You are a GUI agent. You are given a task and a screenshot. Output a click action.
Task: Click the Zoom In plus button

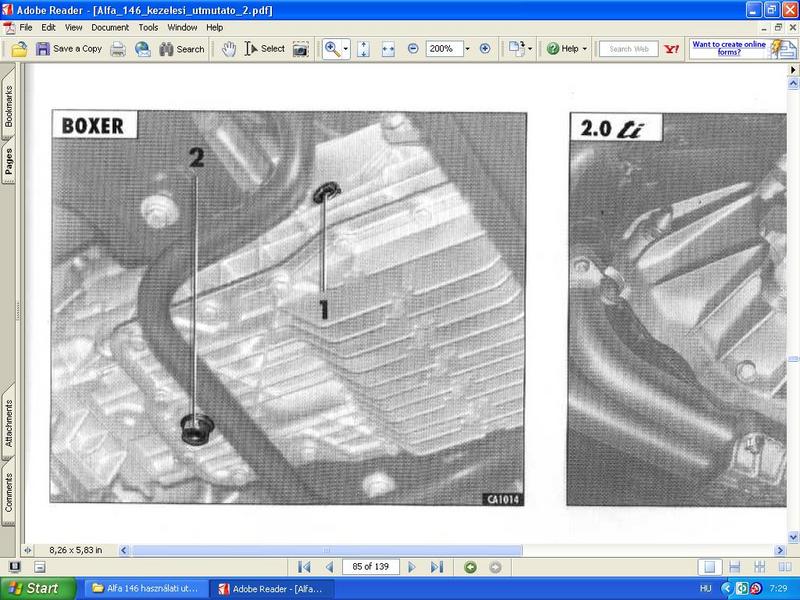click(485, 49)
